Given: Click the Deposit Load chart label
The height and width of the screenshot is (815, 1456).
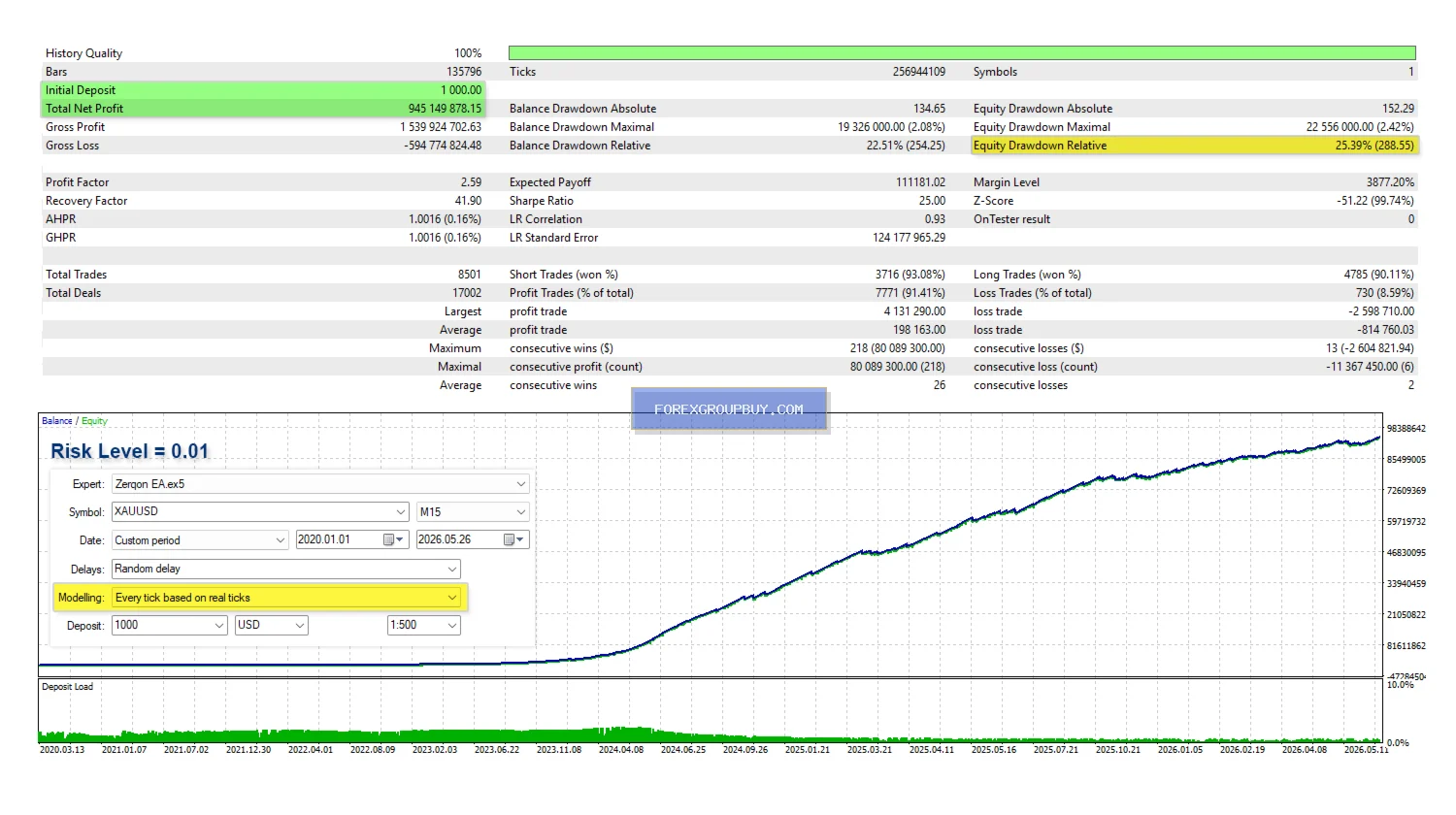Looking at the screenshot, I should pyautogui.click(x=67, y=687).
